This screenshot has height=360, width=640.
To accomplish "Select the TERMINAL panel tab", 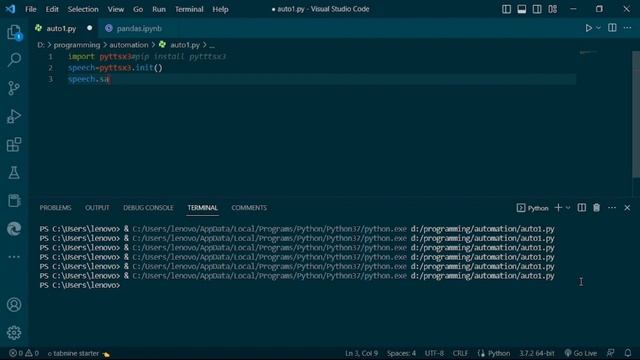I will pyautogui.click(x=202, y=208).
